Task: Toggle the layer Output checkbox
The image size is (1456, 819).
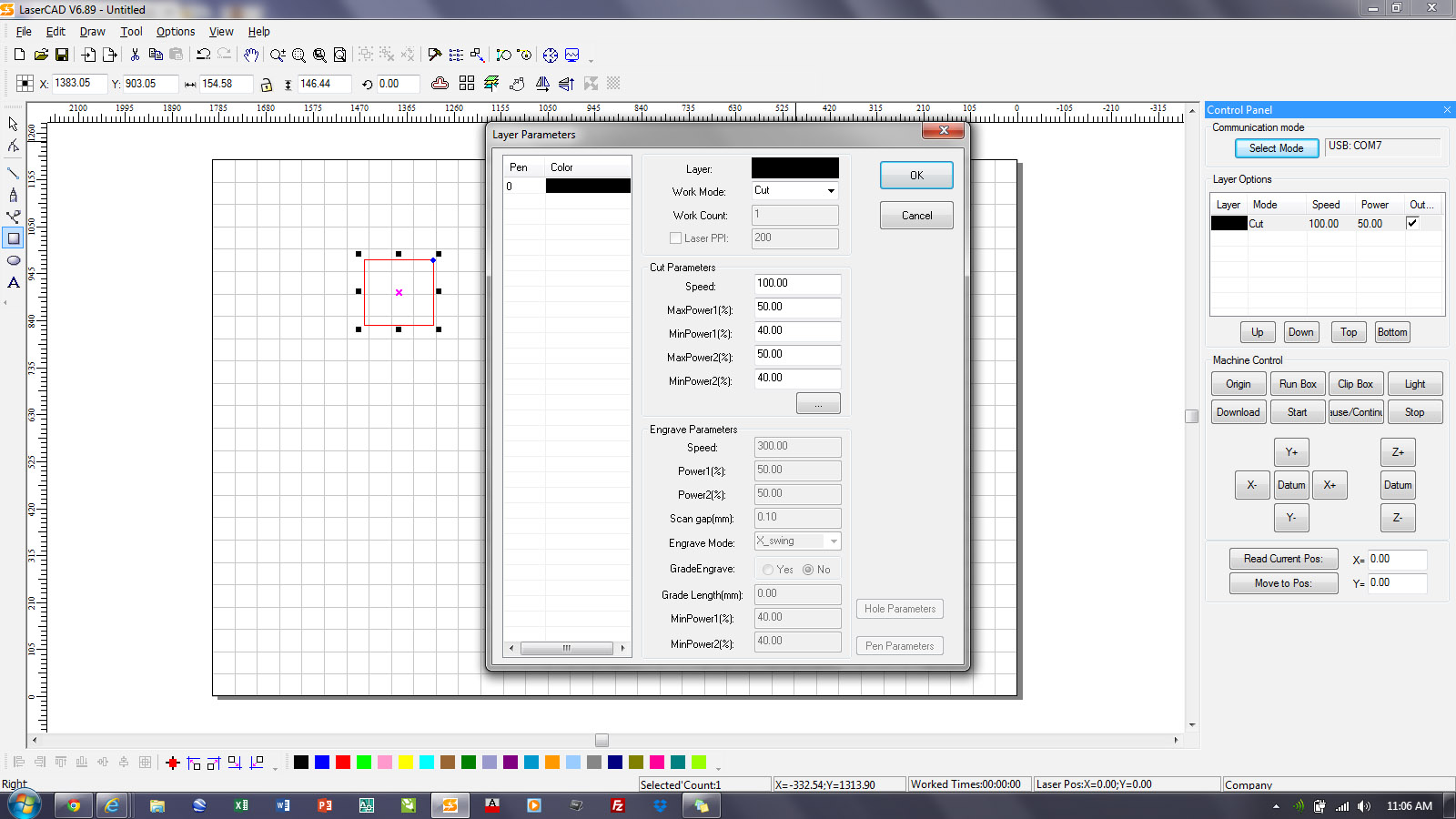Action: [x=1412, y=223]
